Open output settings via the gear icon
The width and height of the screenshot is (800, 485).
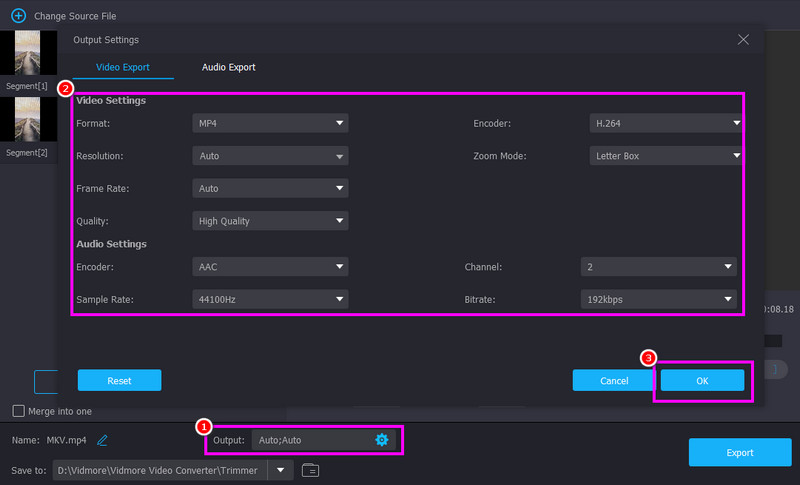coord(382,440)
